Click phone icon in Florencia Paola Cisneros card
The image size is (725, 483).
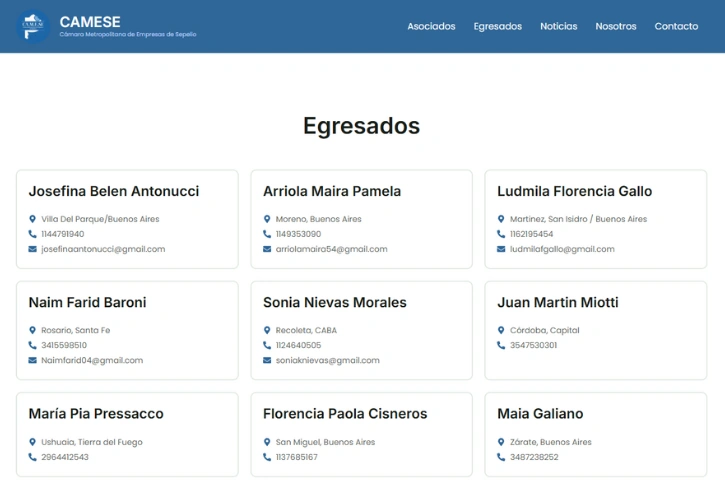(267, 457)
